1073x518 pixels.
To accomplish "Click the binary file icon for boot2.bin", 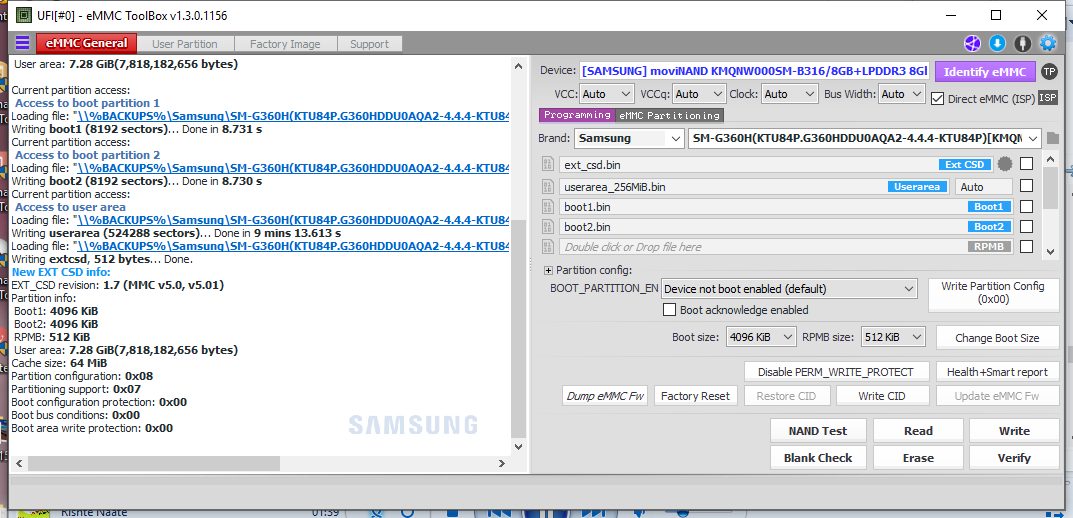I will [547, 226].
